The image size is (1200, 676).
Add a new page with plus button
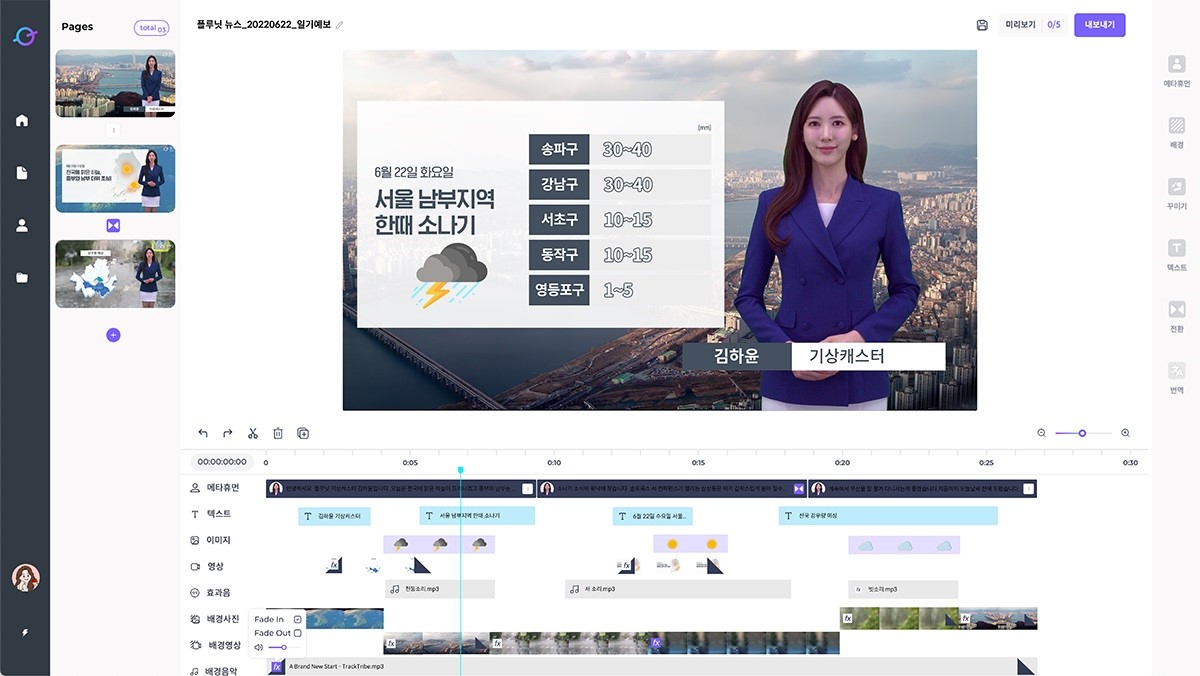coord(113,335)
